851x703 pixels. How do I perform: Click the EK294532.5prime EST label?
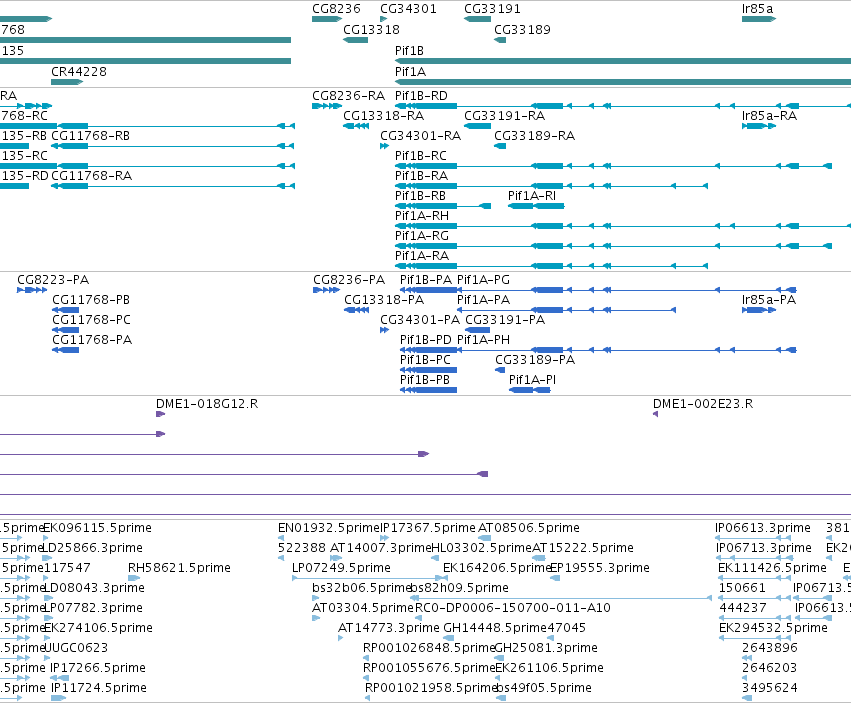click(x=773, y=628)
